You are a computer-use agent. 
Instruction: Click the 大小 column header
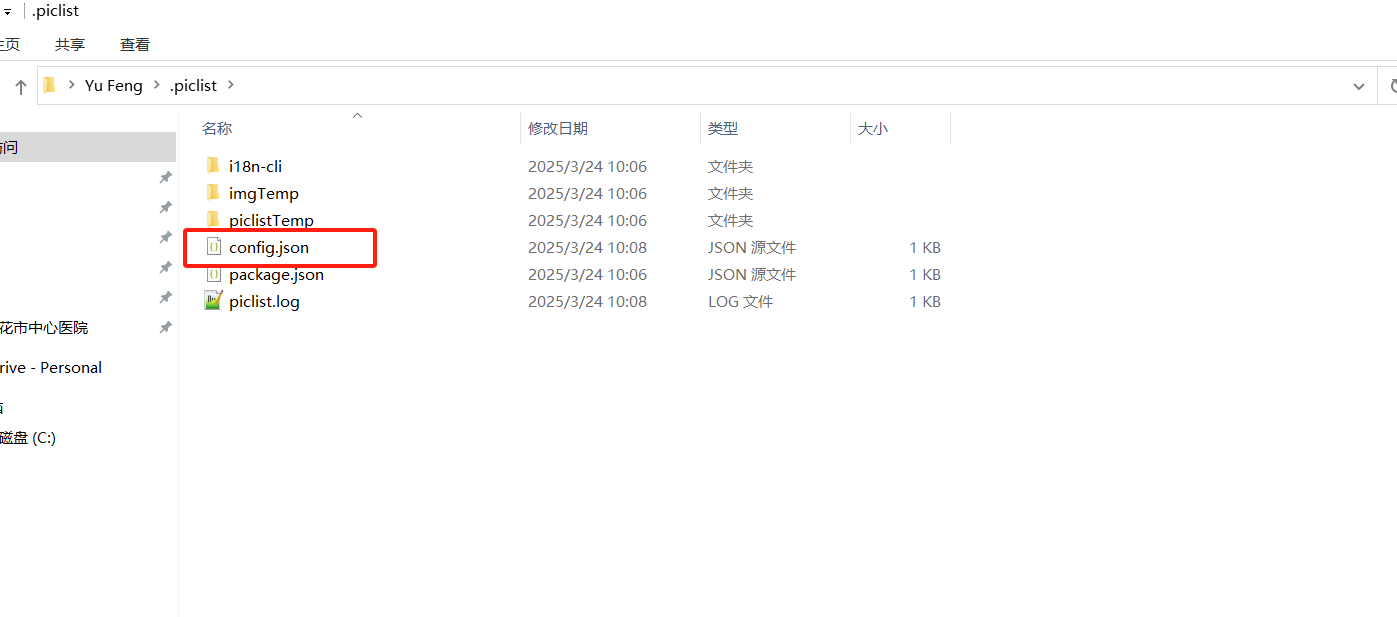(873, 128)
